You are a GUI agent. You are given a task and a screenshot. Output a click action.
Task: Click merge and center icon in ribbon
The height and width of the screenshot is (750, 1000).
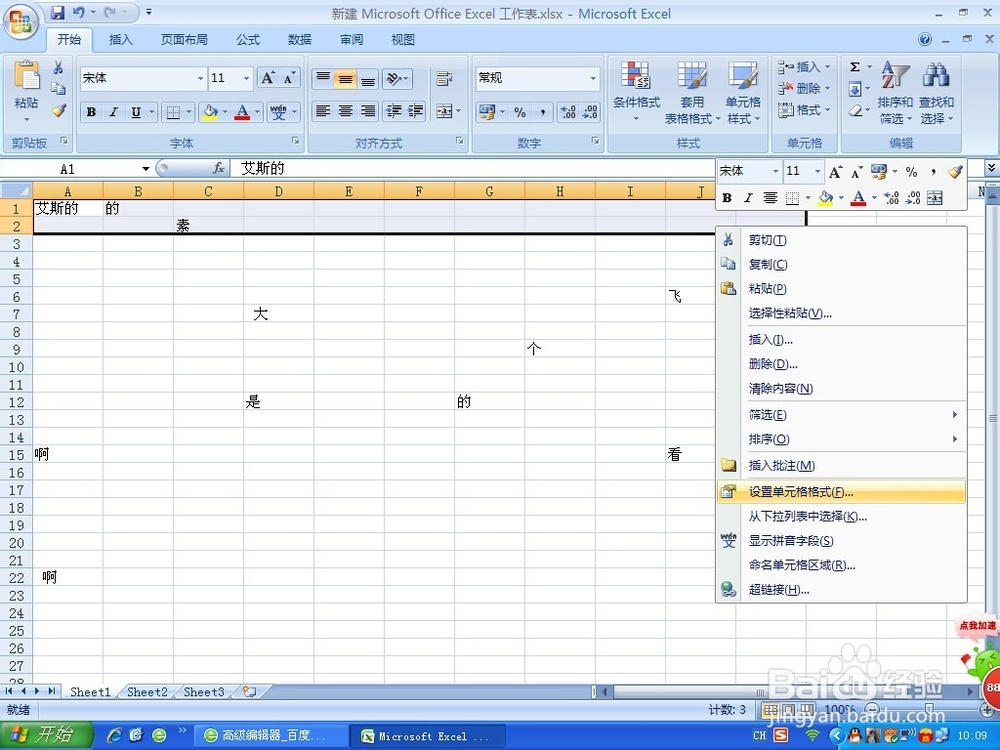(x=444, y=111)
